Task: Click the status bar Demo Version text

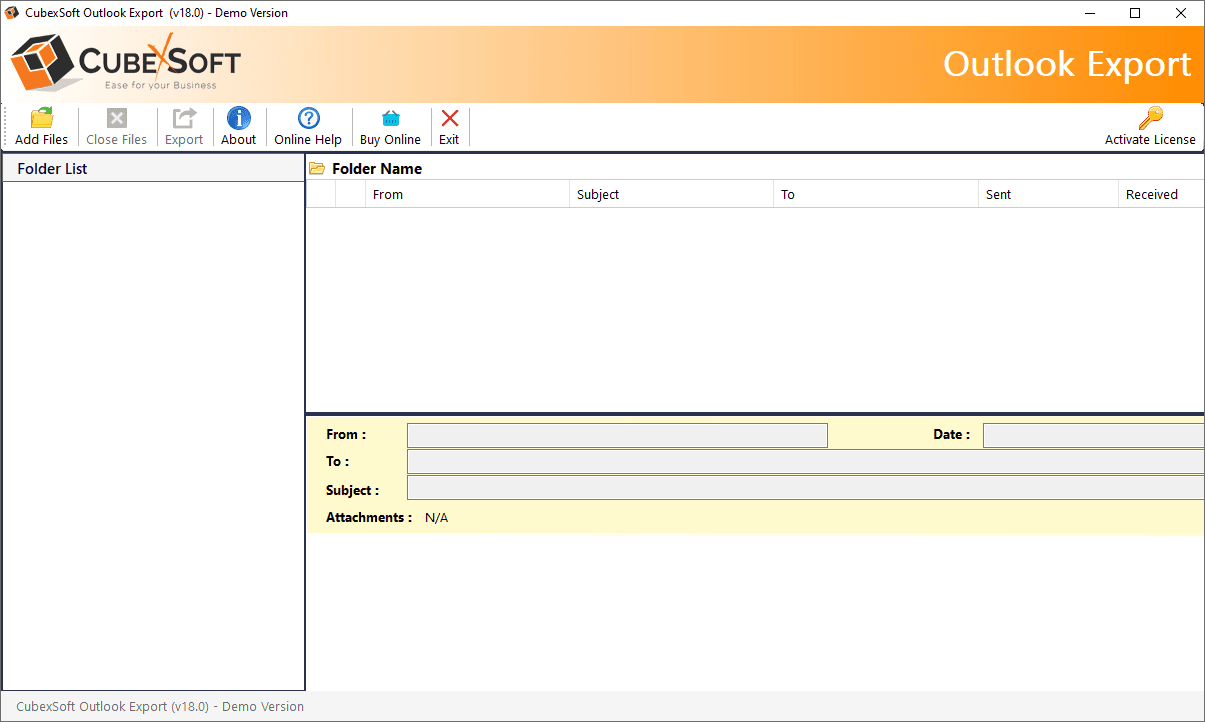Action: click(x=160, y=706)
